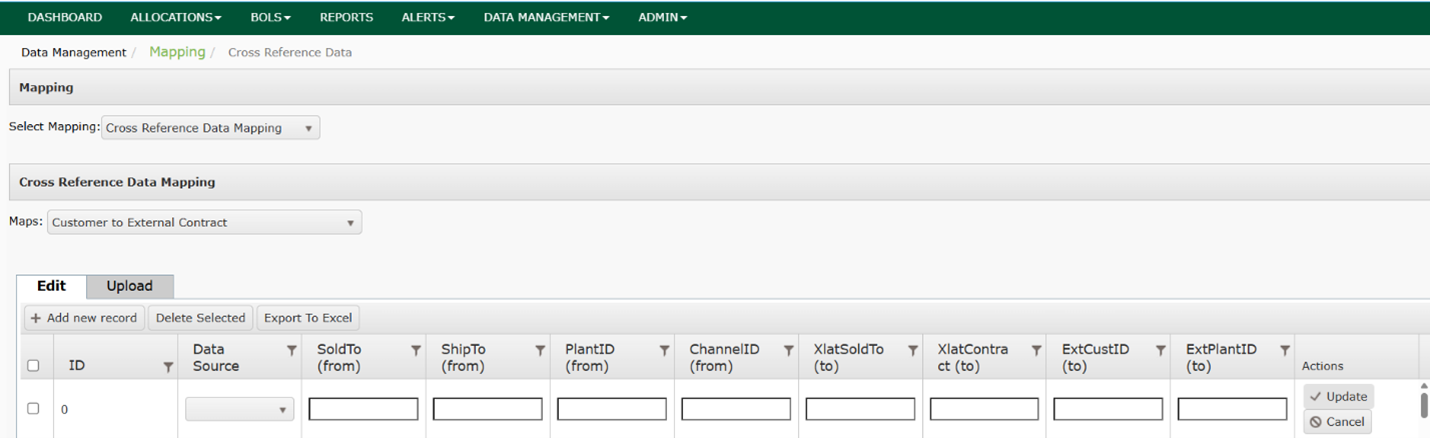Open the ExtCustID (to) filter icon
The height and width of the screenshot is (438, 1430).
1160,350
